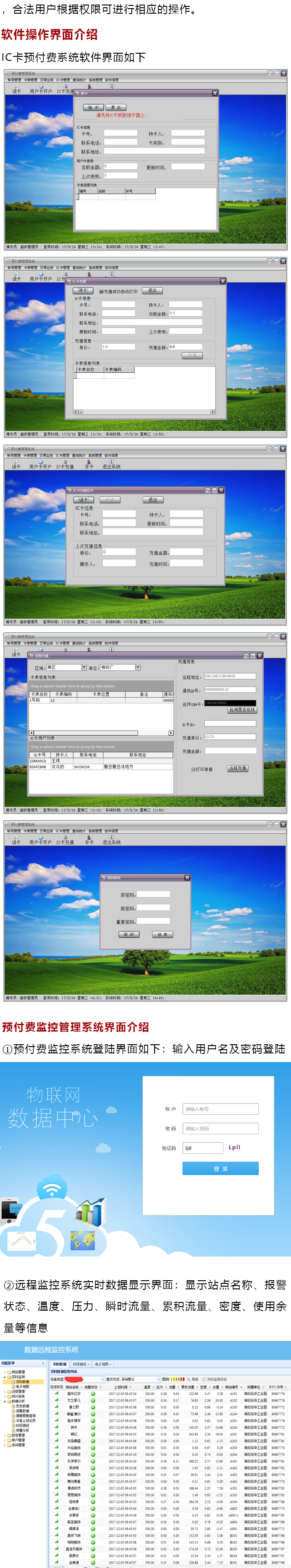Click IC卡充值 toolbar item above IC卡充值反冲 dialog
Image resolution: width=291 pixels, height=1568 pixels.
click(65, 465)
